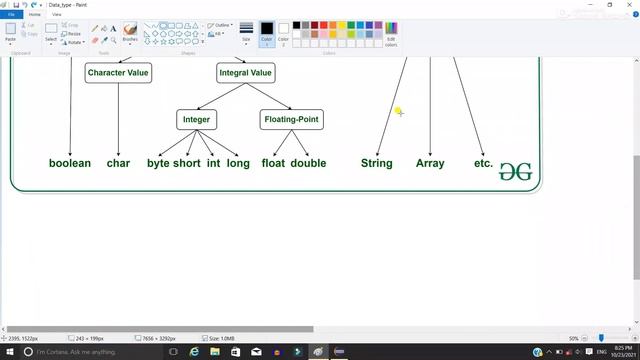Click the Undo arrow in title bar

click(x=24, y=5)
